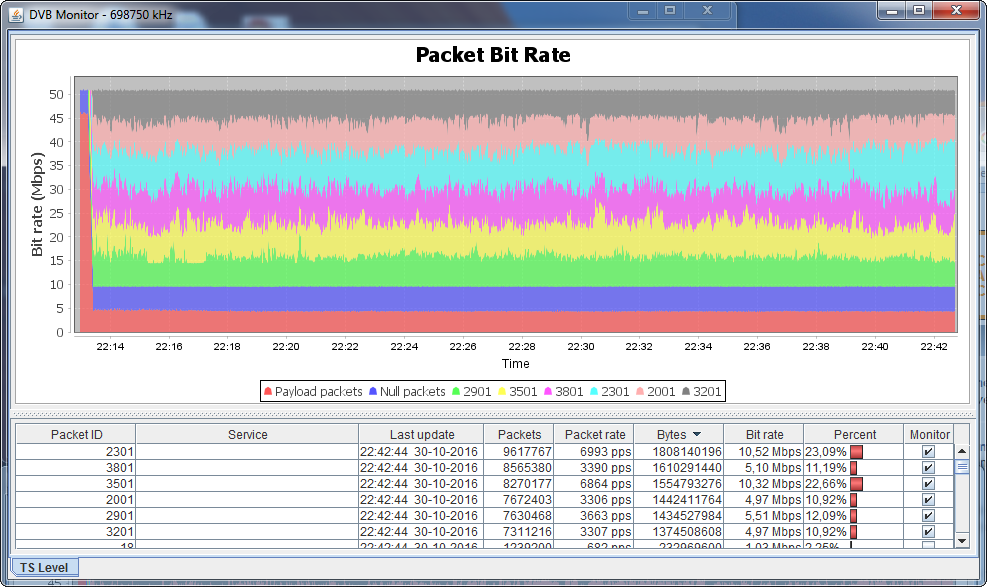Image resolution: width=987 pixels, height=587 pixels.
Task: Click the table scrollbar down arrow
Action: [x=962, y=540]
